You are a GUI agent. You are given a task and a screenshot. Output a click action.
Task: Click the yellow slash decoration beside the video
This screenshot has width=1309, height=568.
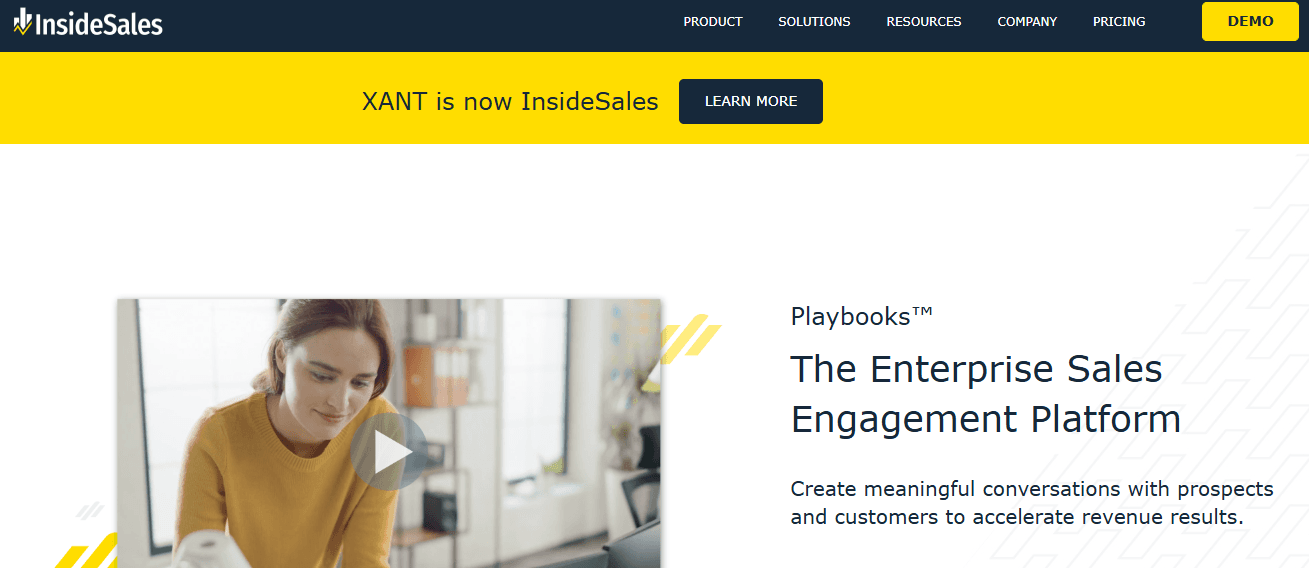coord(689,336)
